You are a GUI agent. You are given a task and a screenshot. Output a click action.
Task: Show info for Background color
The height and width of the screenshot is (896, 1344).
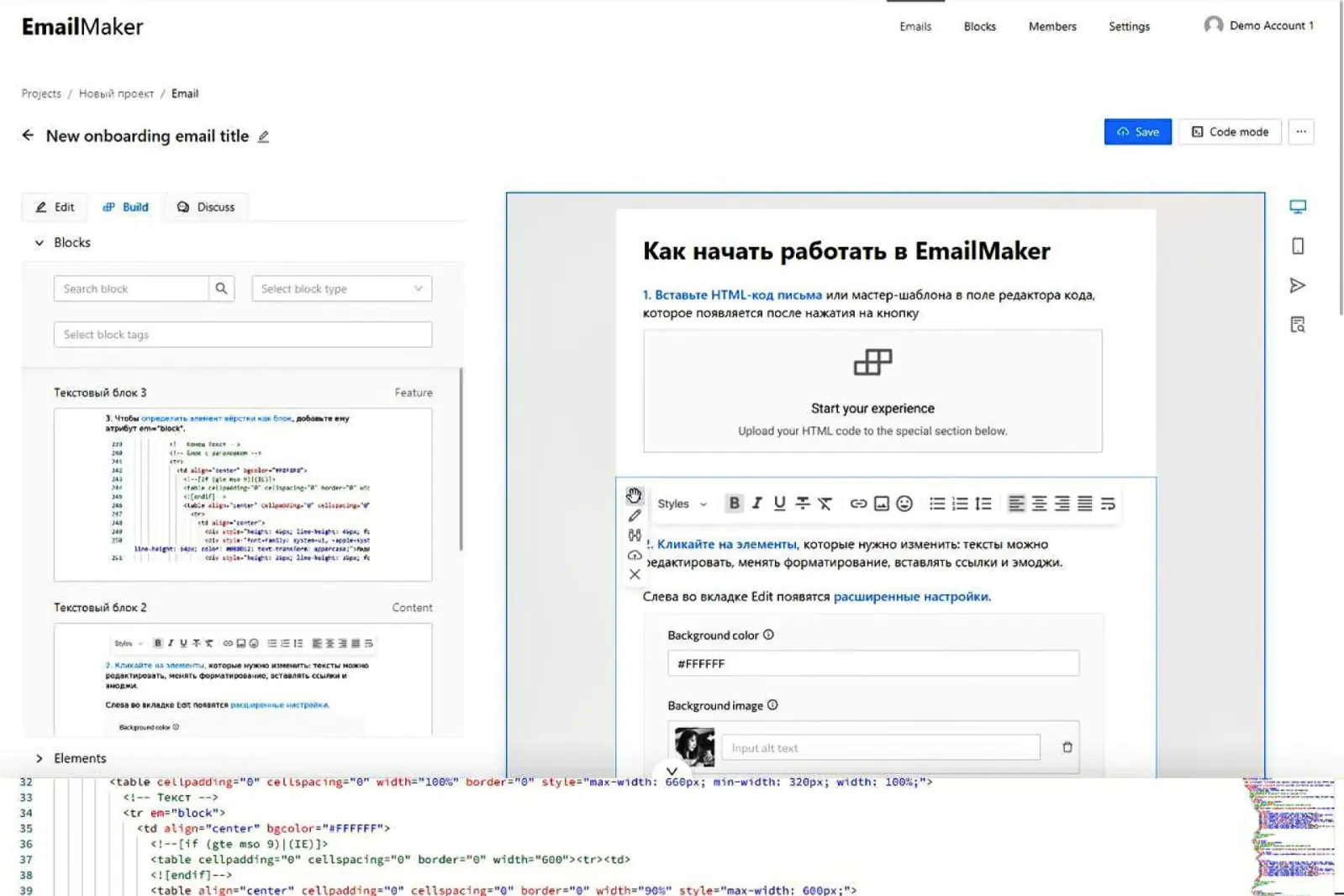pyautogui.click(x=768, y=635)
